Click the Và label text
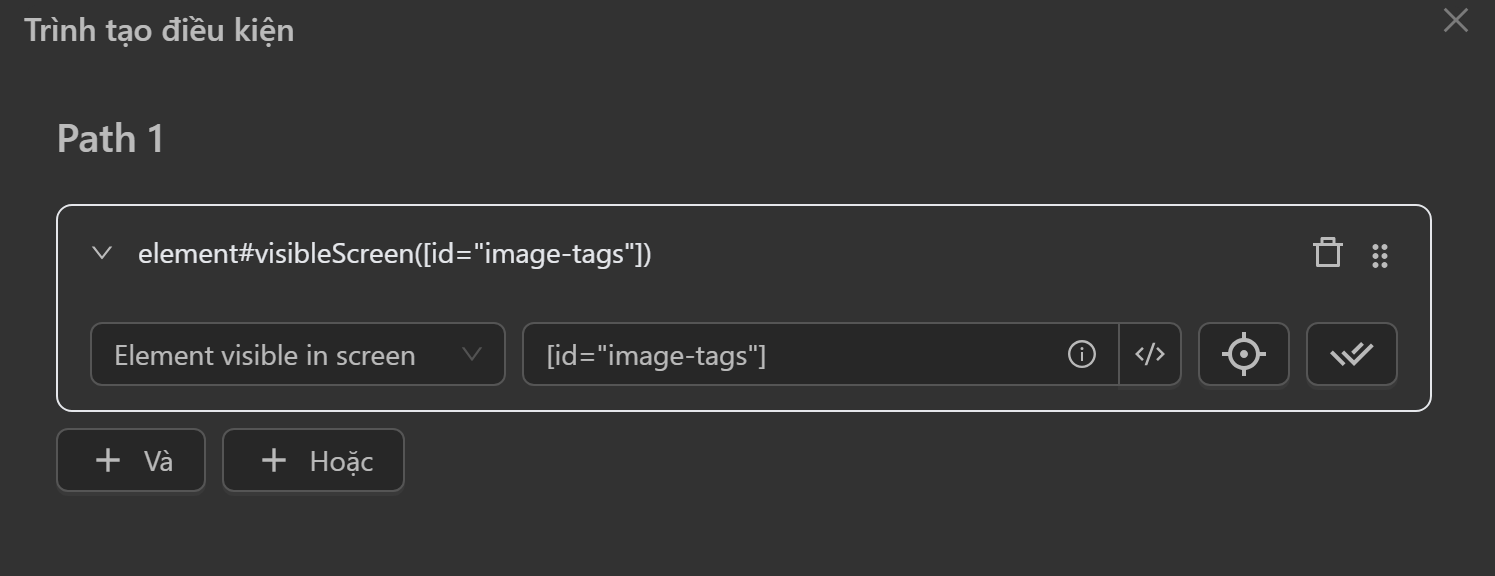Screen dimensions: 1495x576 (x=158, y=461)
